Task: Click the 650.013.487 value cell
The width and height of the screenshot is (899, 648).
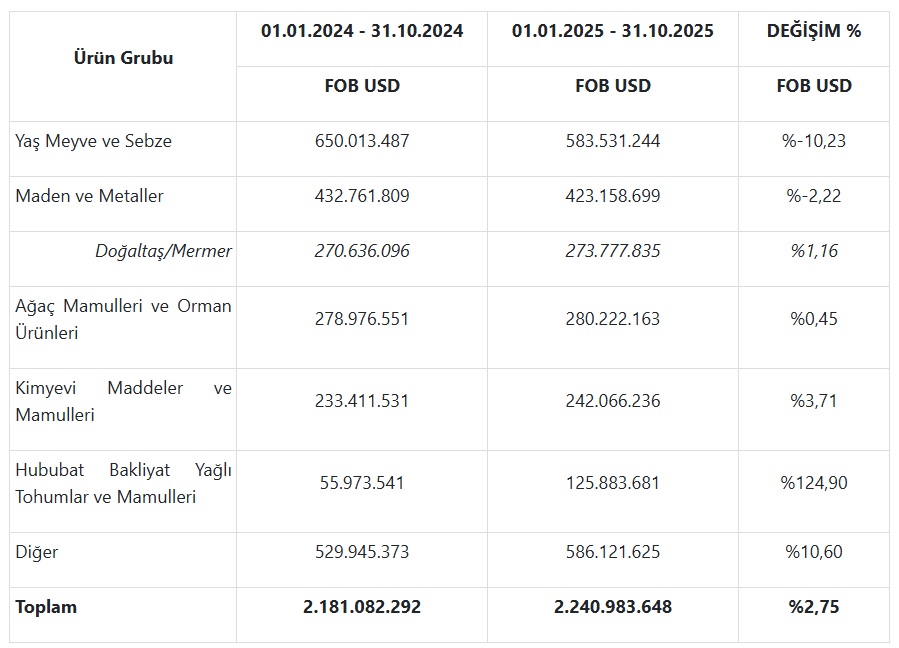Action: pos(362,141)
